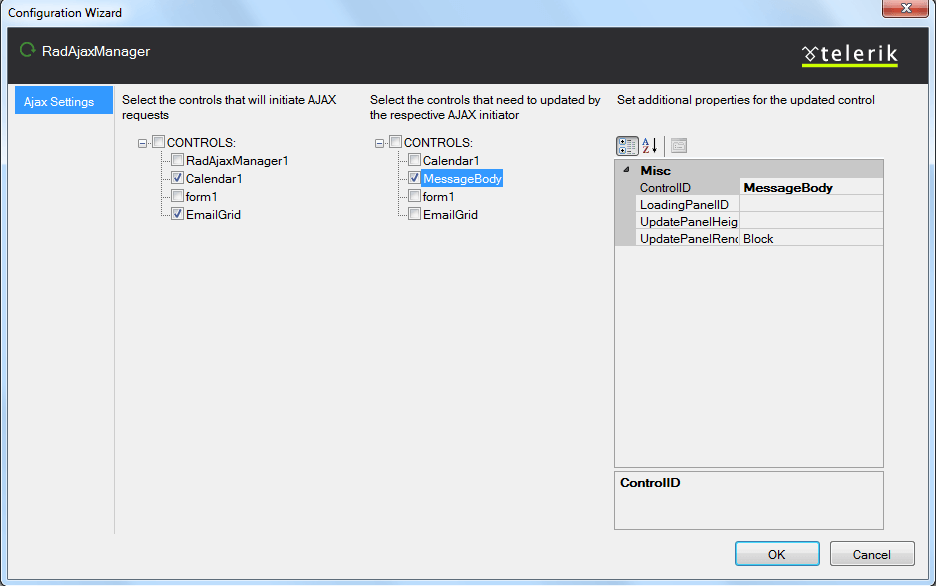Select form1 label in initiators tree
This screenshot has height=586, width=936.
click(201, 196)
